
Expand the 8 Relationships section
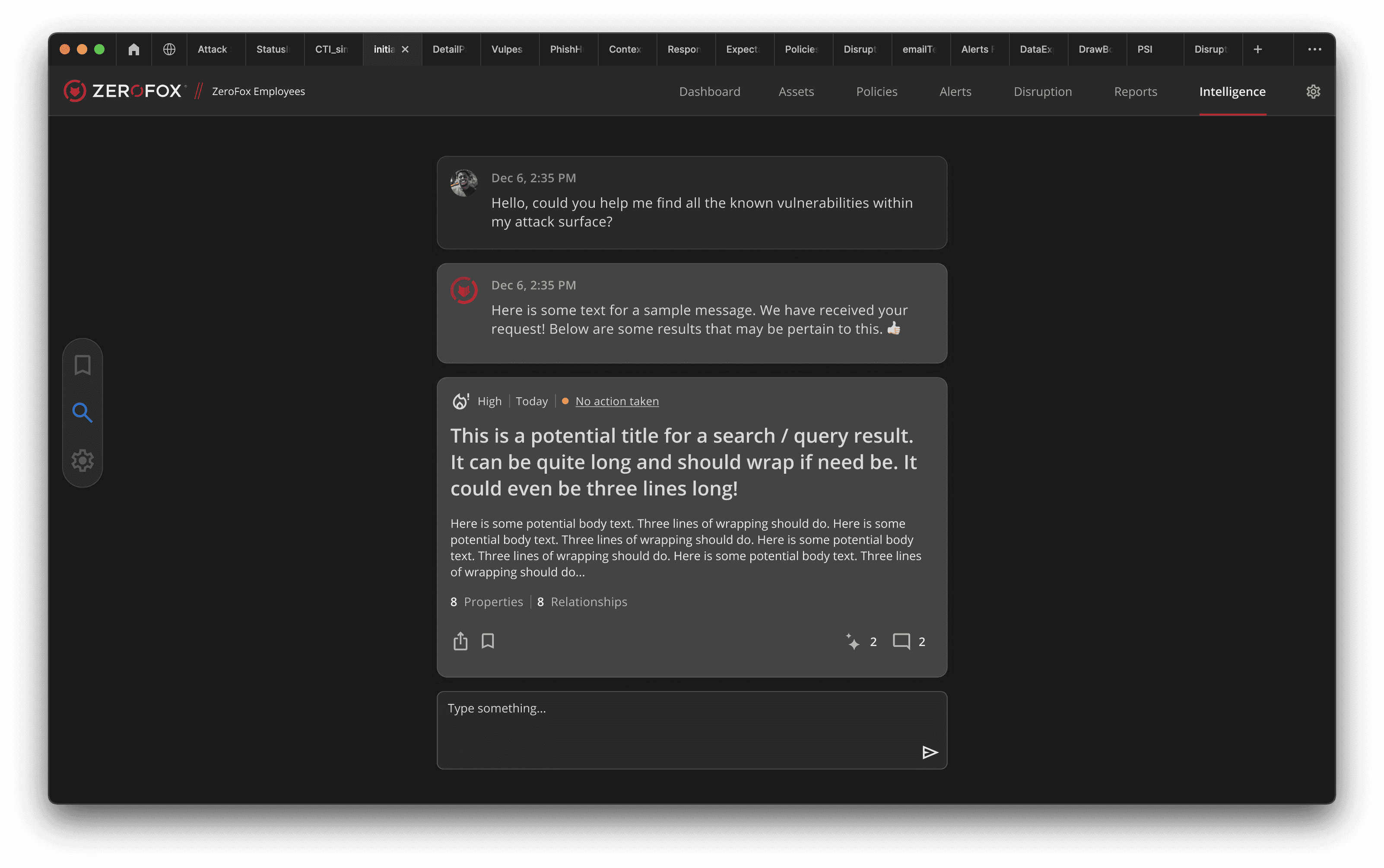(582, 602)
